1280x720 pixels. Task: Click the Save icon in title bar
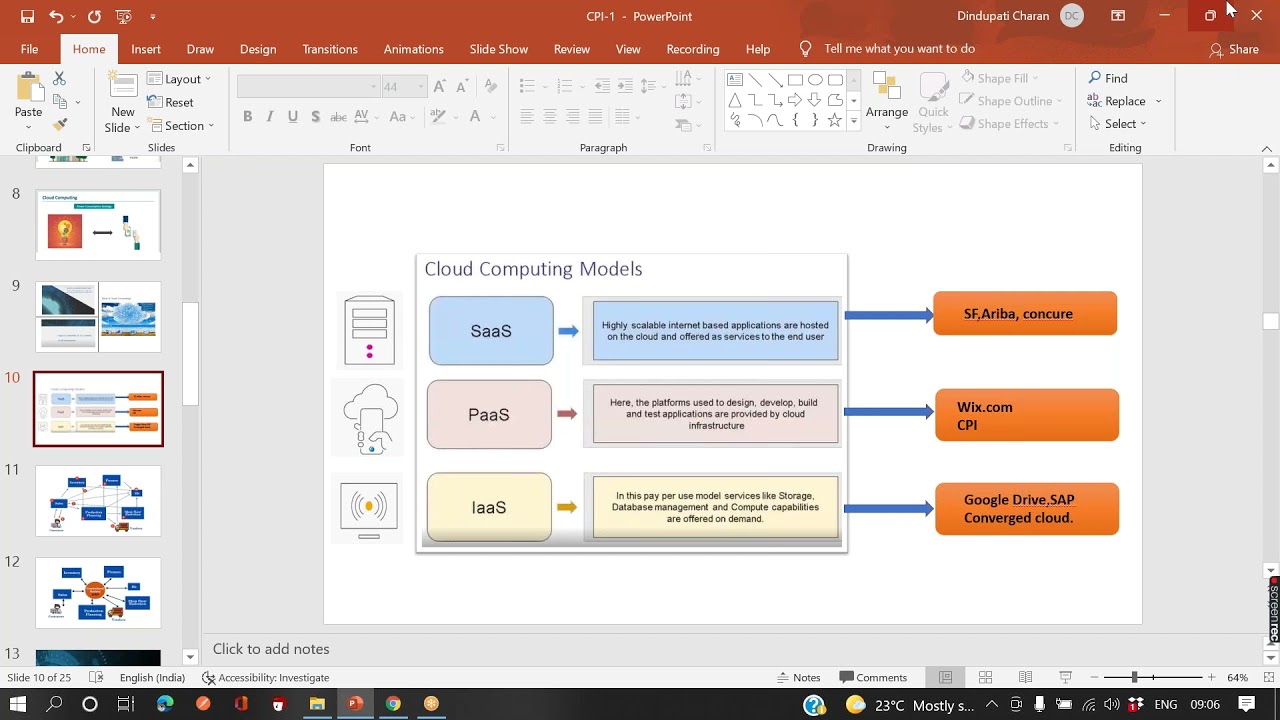27,16
